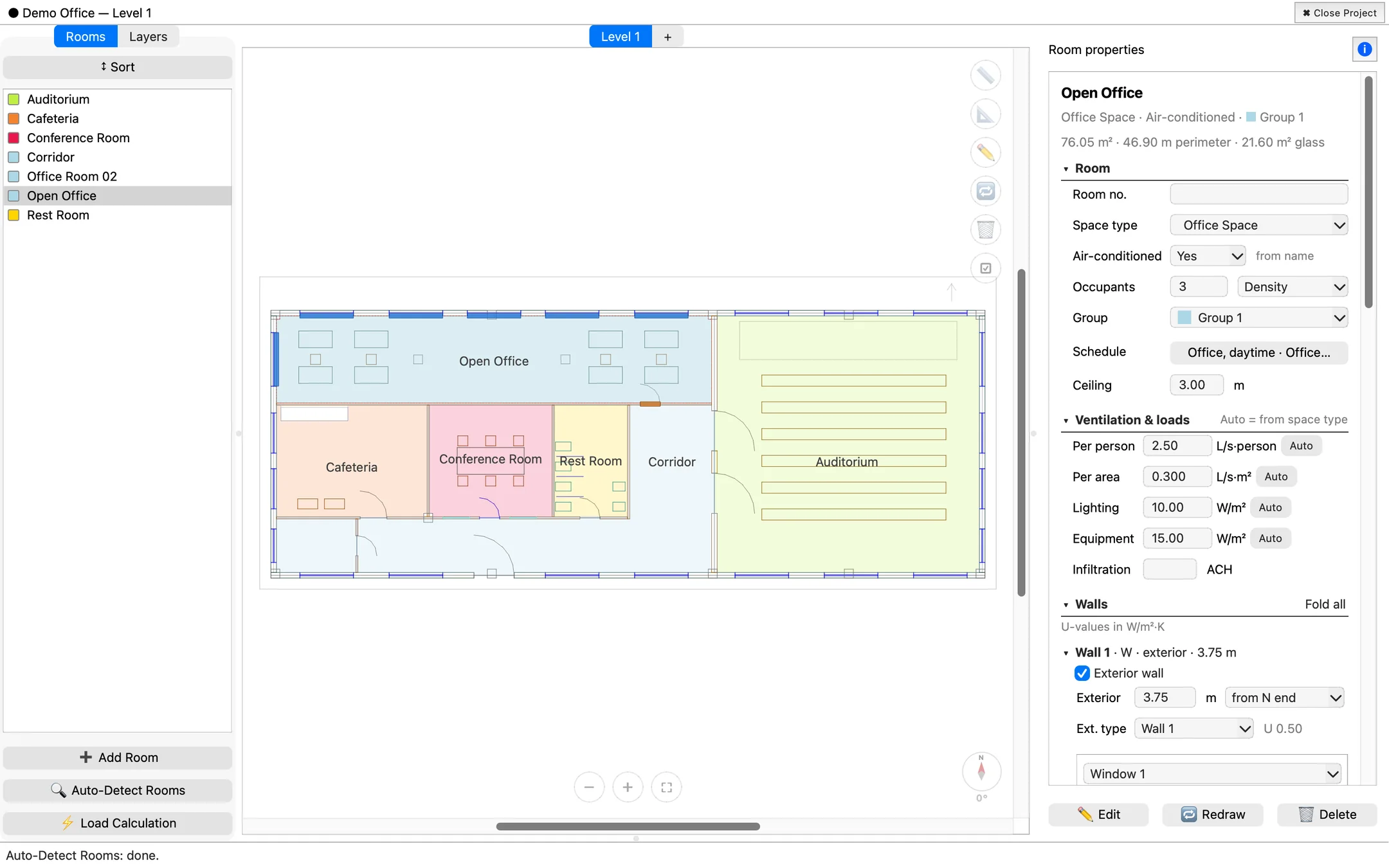Viewport: 1389px width, 868px height.
Task: Switch to the Layers tab
Action: (148, 37)
